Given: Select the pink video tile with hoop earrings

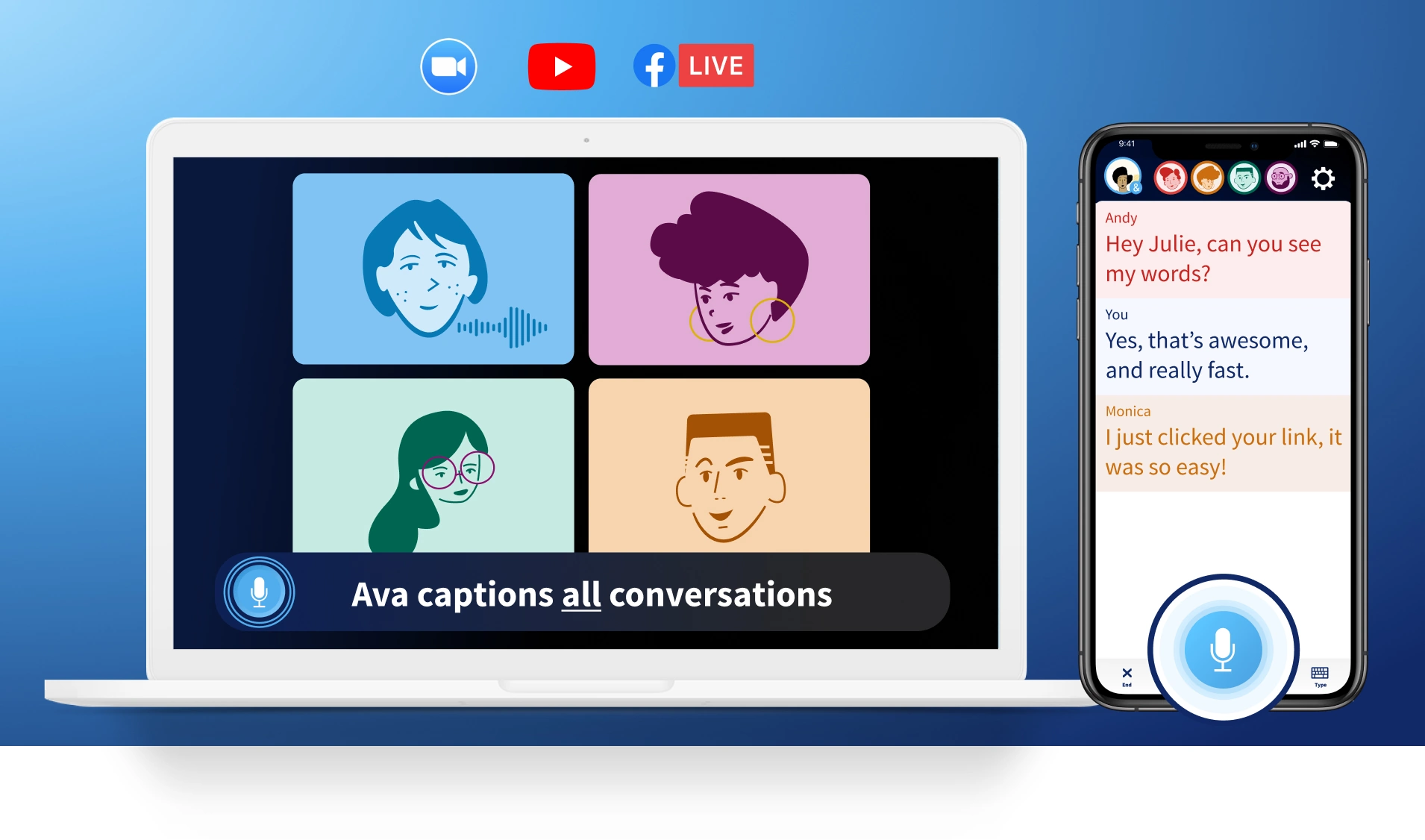Looking at the screenshot, I should point(729,269).
